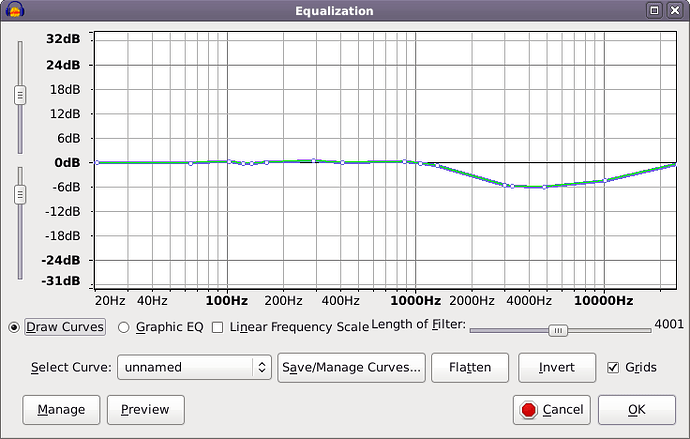Image resolution: width=690 pixels, height=439 pixels.
Task: Click the Audacity logo in the title bar
Action: click(13, 11)
